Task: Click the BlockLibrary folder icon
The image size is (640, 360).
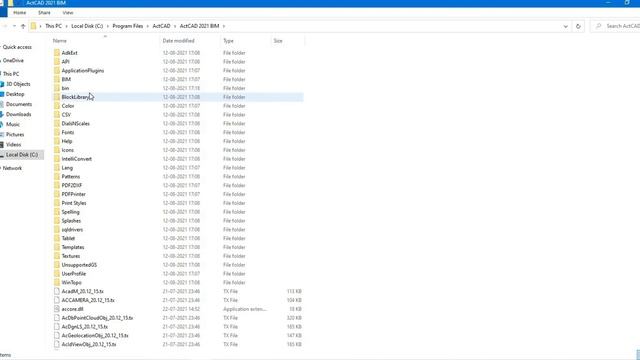Action: coord(57,97)
